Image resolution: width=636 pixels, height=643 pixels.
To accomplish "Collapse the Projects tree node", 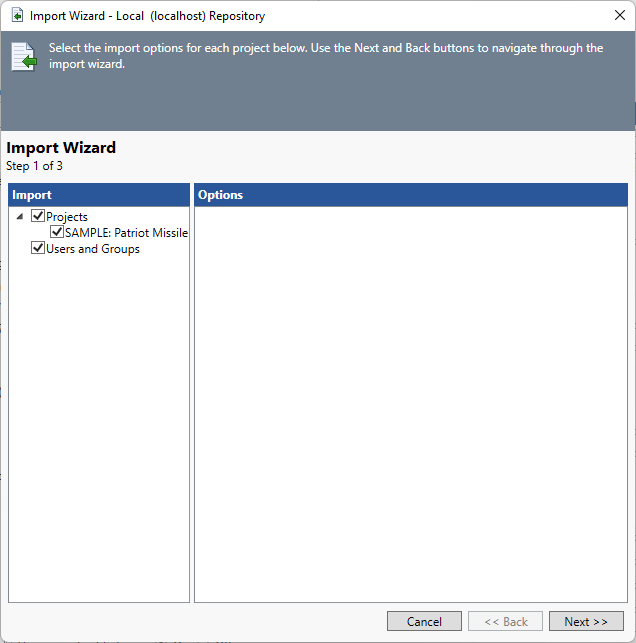I will tap(21, 217).
